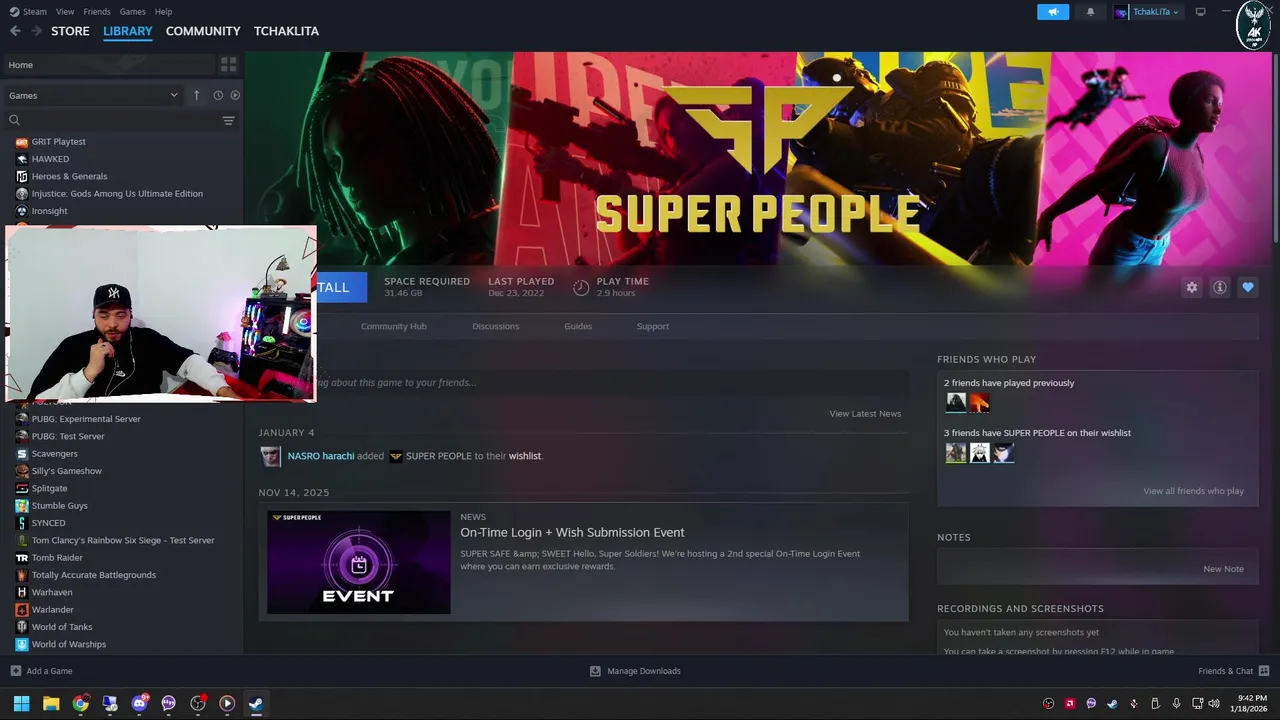1280x720 pixels.
Task: Open On-Time Login + Wish Submission Event headline
Action: tap(572, 532)
